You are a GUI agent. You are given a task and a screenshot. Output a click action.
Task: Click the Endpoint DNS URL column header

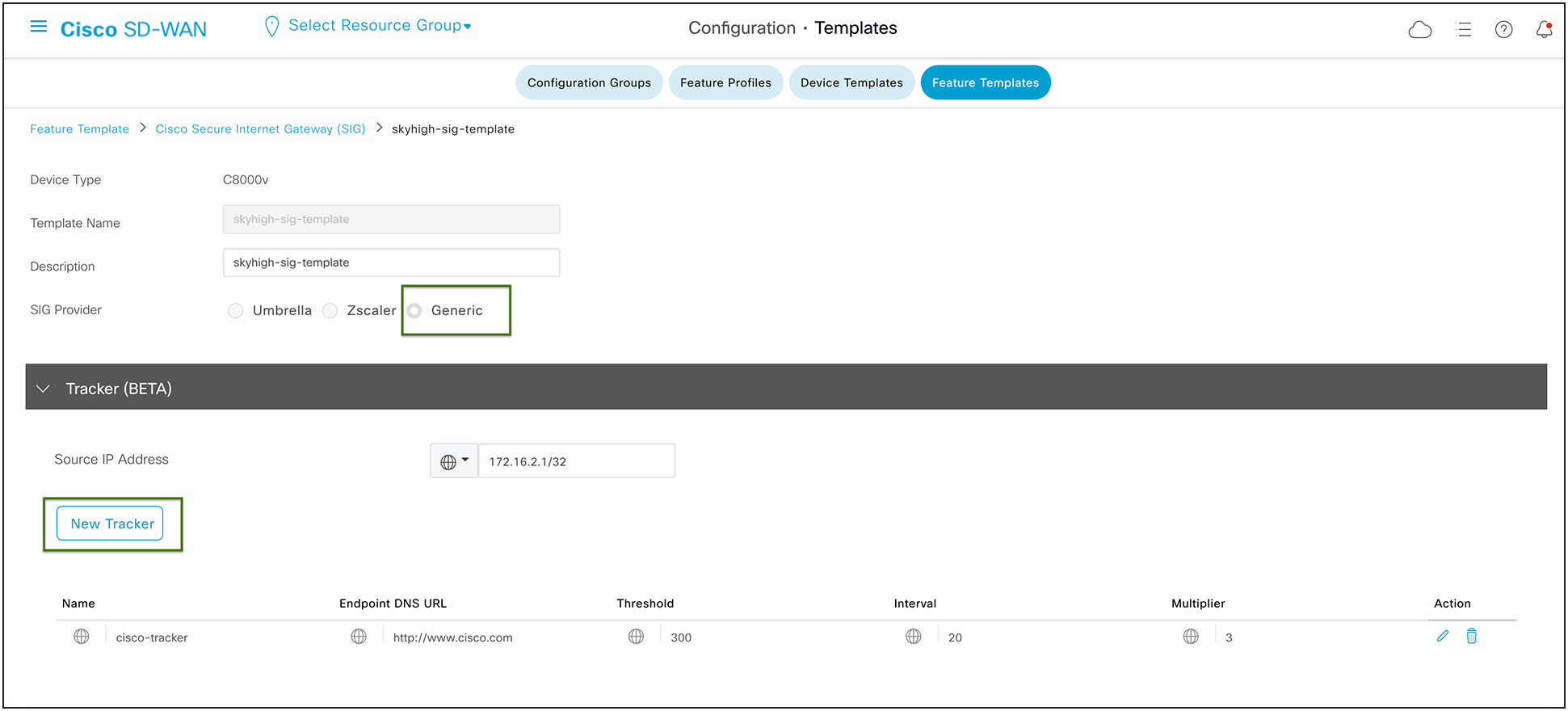(x=393, y=604)
